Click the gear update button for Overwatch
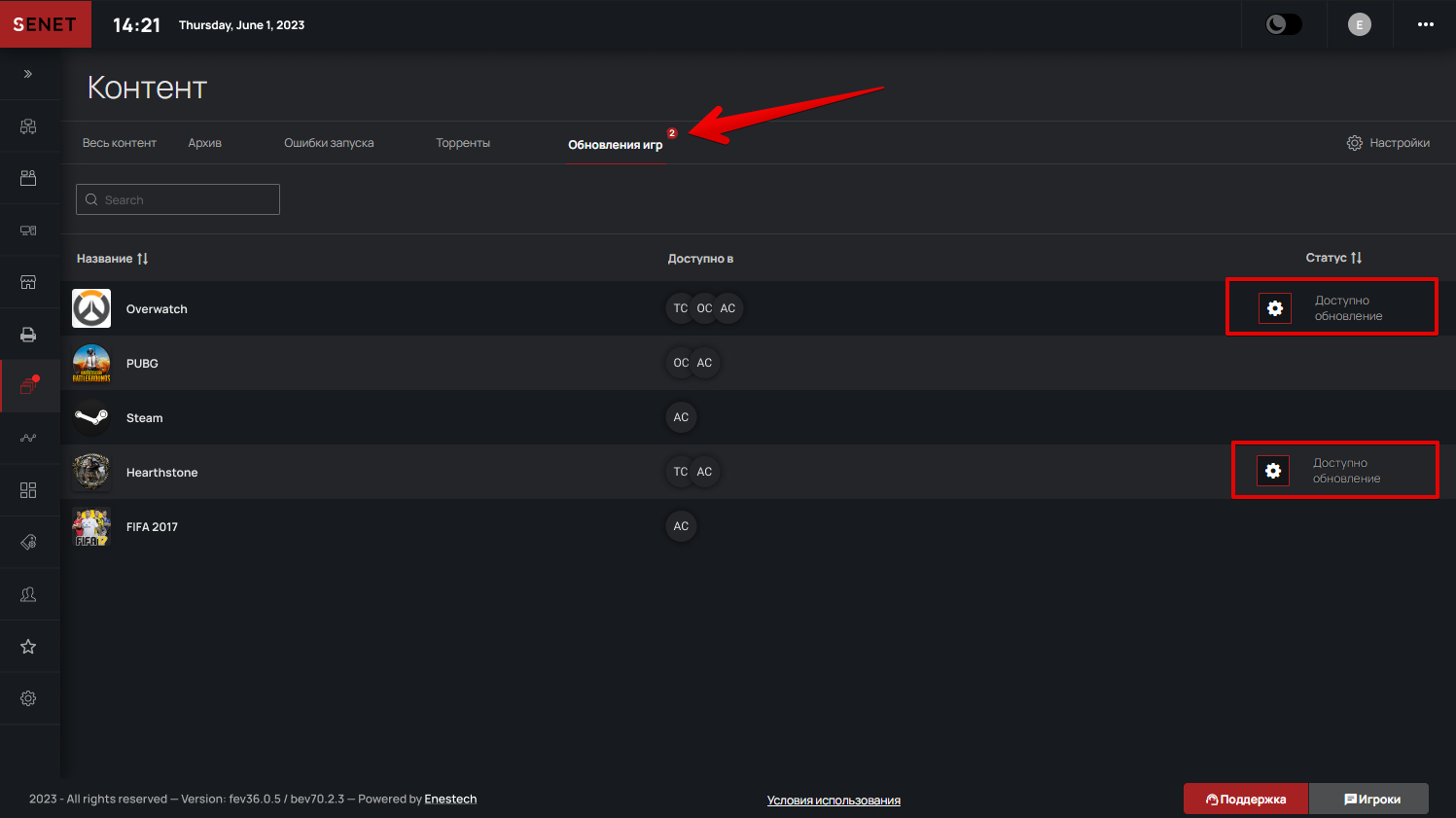1456x818 pixels. pyautogui.click(x=1275, y=308)
